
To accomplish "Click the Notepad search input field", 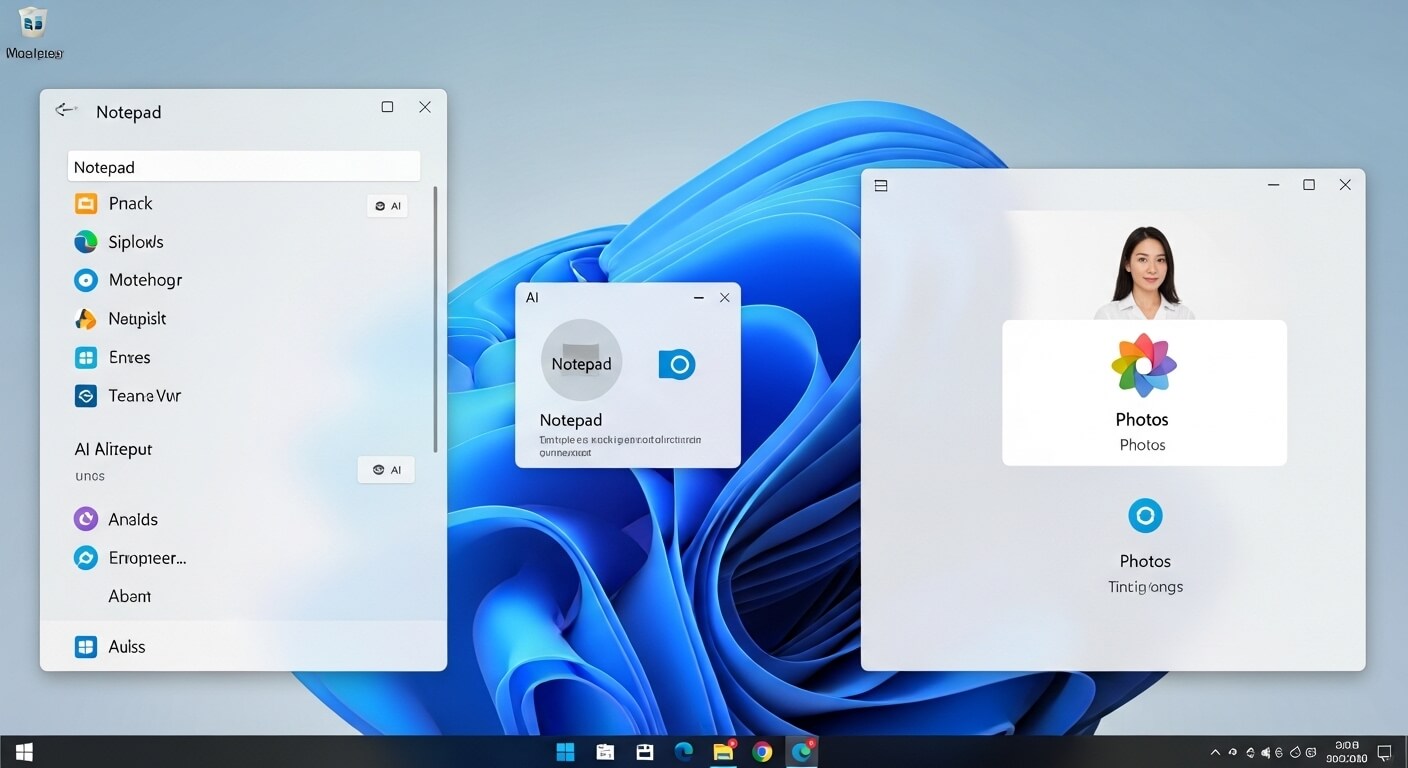I will 243,166.
